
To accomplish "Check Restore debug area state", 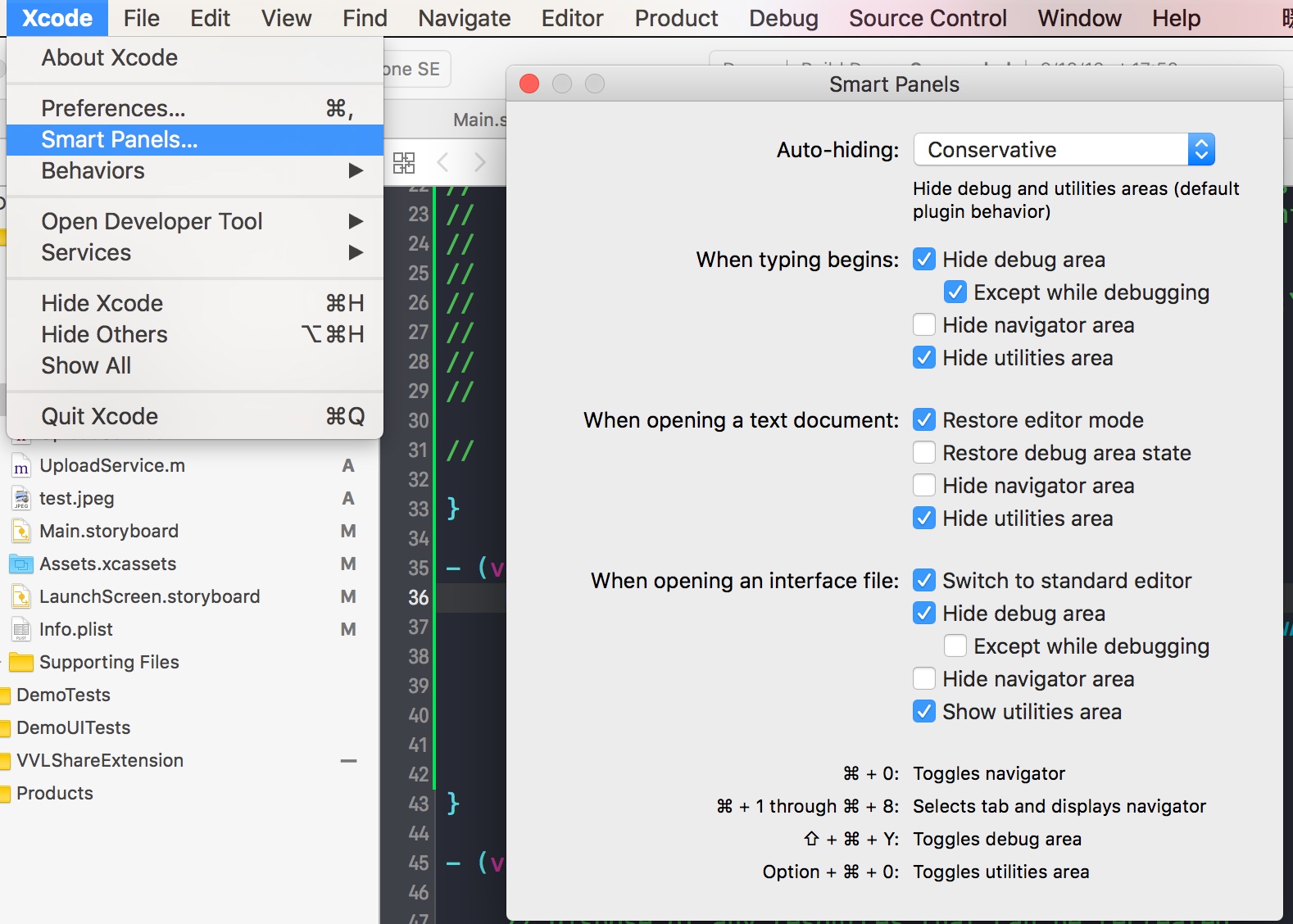I will click(924, 453).
